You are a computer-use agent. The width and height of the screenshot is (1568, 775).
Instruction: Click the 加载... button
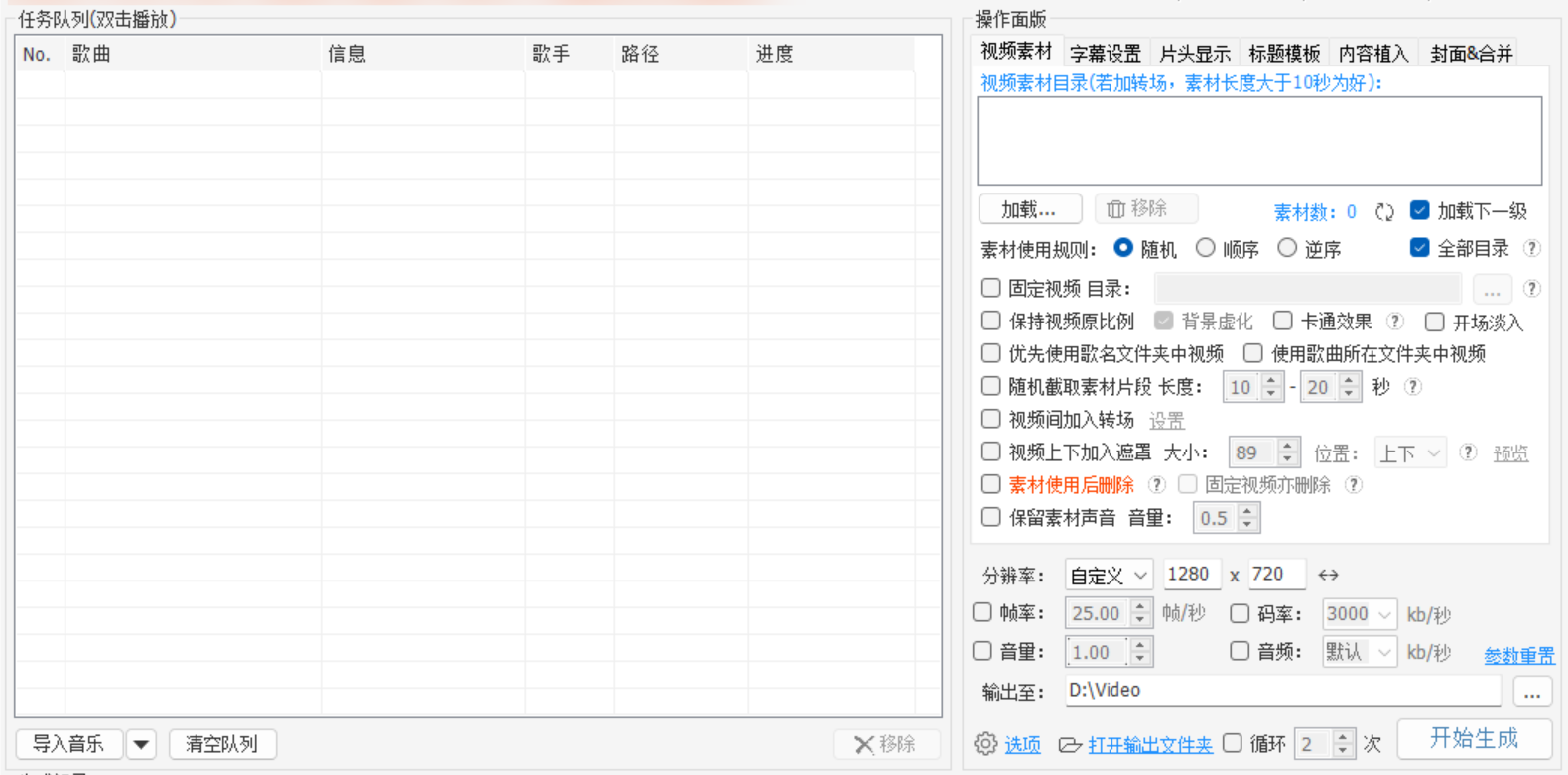[1030, 209]
